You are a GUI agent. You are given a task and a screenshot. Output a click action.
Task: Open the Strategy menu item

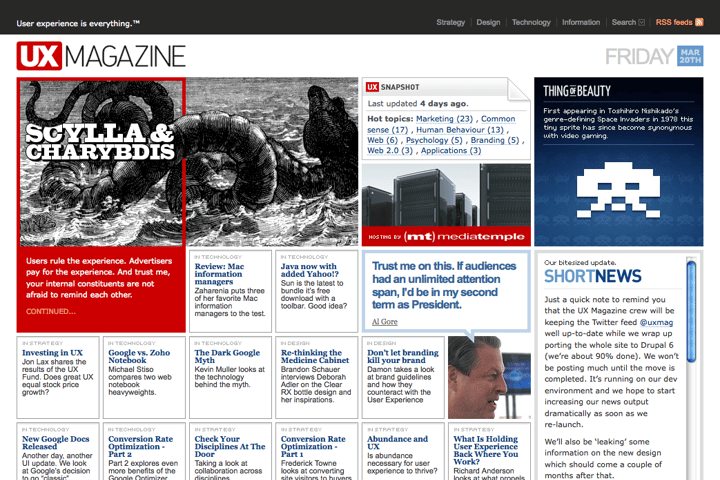[450, 22]
